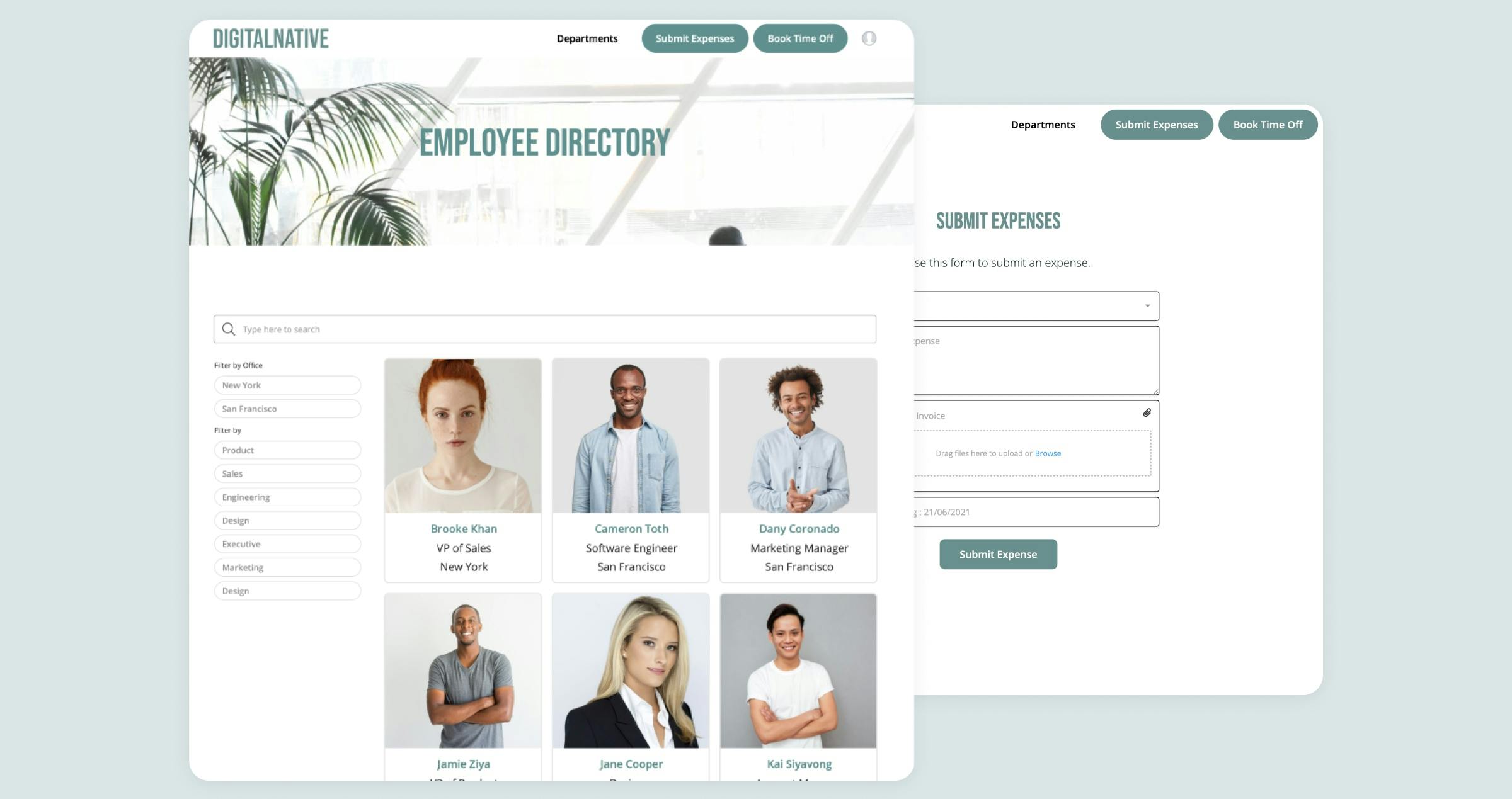Click the user profile avatar icon
Image resolution: width=1512 pixels, height=799 pixels.
pyautogui.click(x=869, y=38)
